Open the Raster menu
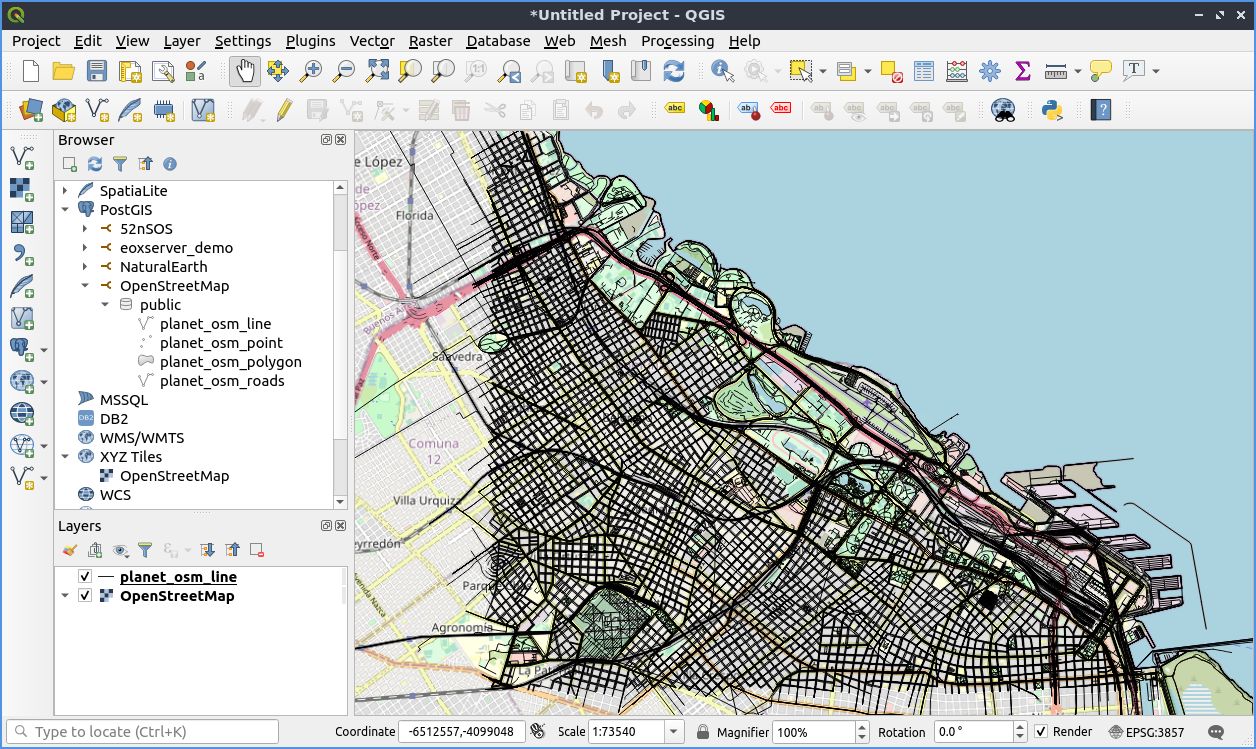This screenshot has height=749, width=1256. point(431,41)
